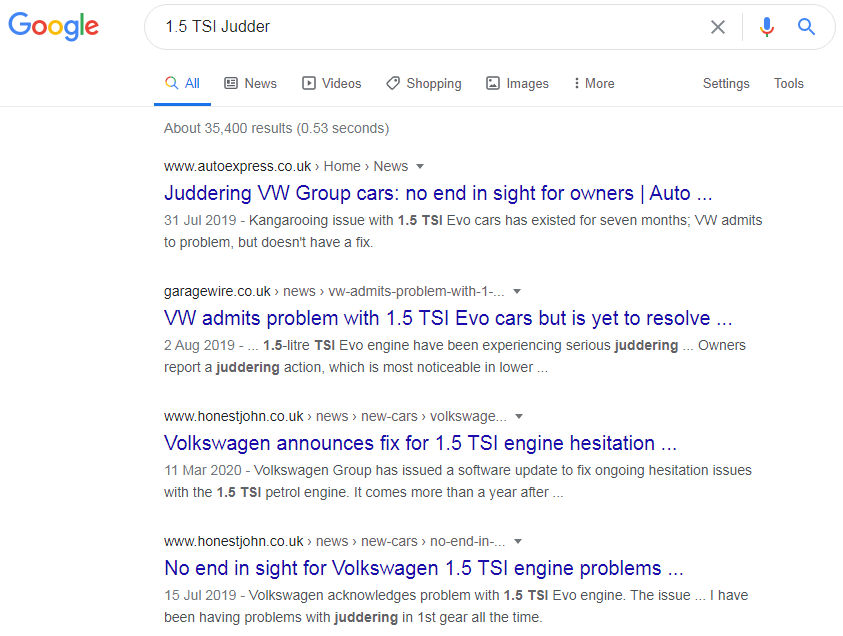The width and height of the screenshot is (843, 636).
Task: Open 'VW admits problem with 1.5 TSI Evo' result
Action: pos(448,318)
